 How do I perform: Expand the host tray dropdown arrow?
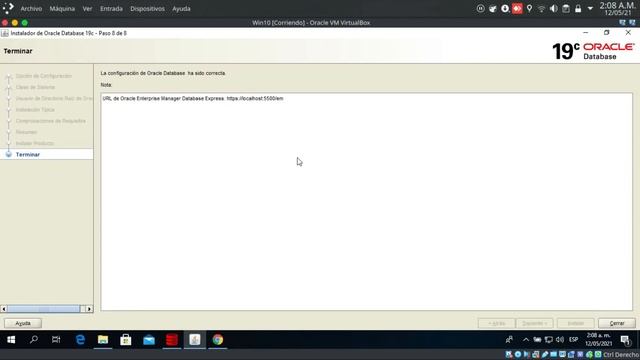[590, 9]
